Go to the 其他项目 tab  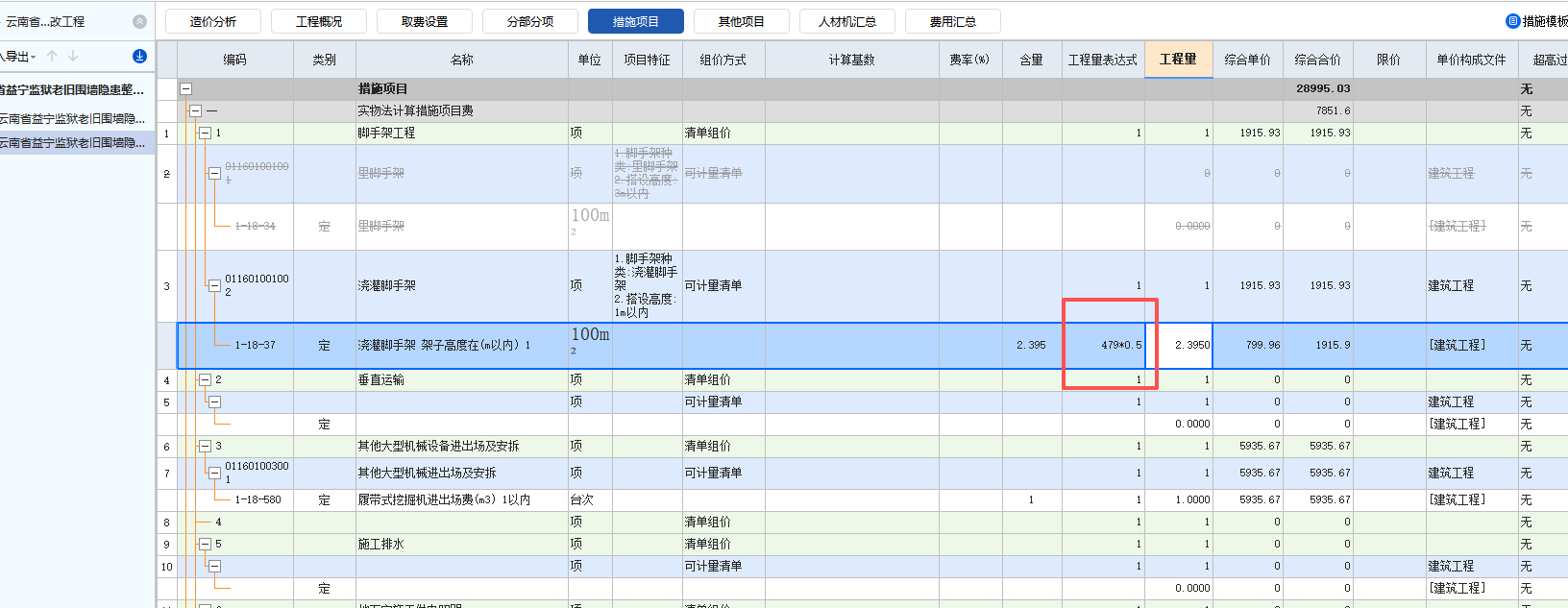click(x=742, y=21)
